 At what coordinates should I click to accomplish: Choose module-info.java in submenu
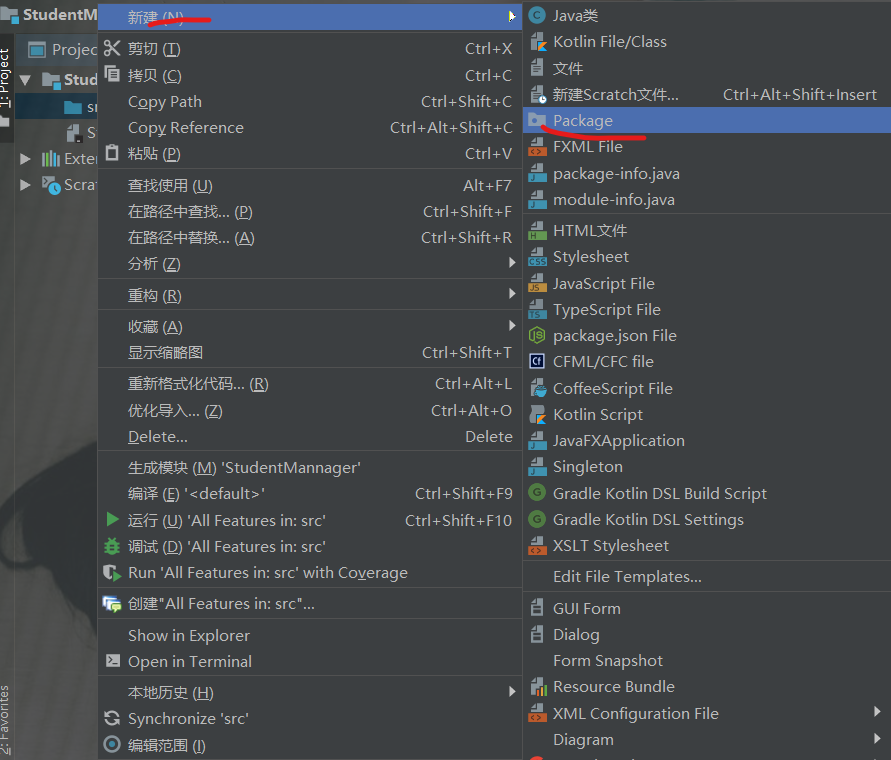coord(707,200)
